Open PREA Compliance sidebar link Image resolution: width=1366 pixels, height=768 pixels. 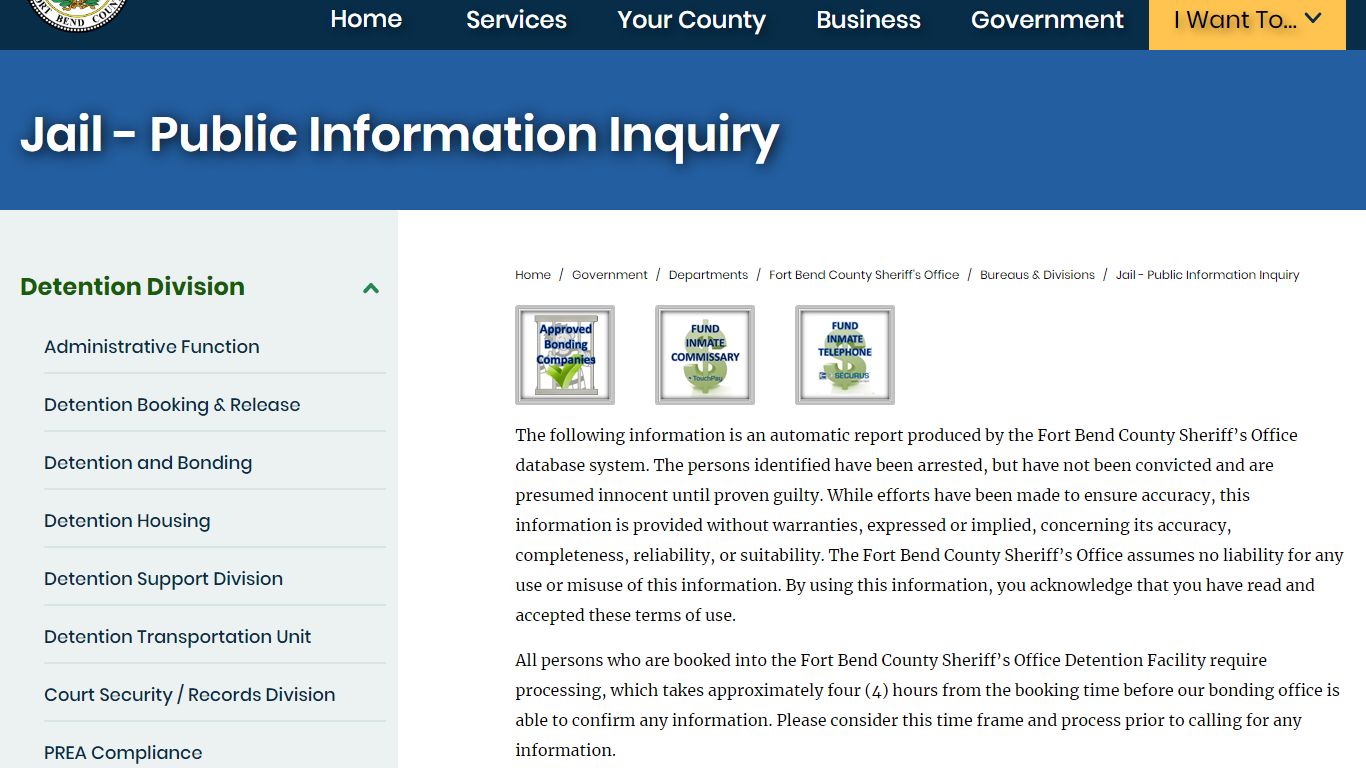coord(123,753)
